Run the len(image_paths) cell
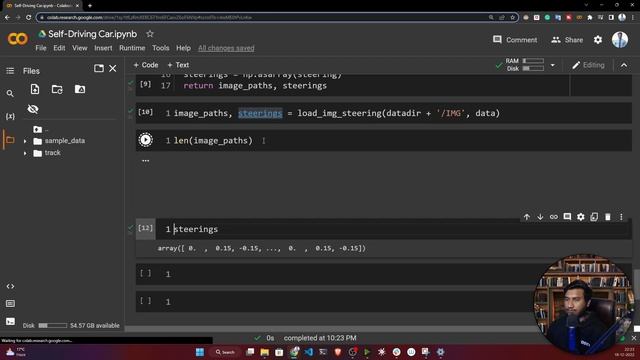640x360 pixels. (x=146, y=140)
